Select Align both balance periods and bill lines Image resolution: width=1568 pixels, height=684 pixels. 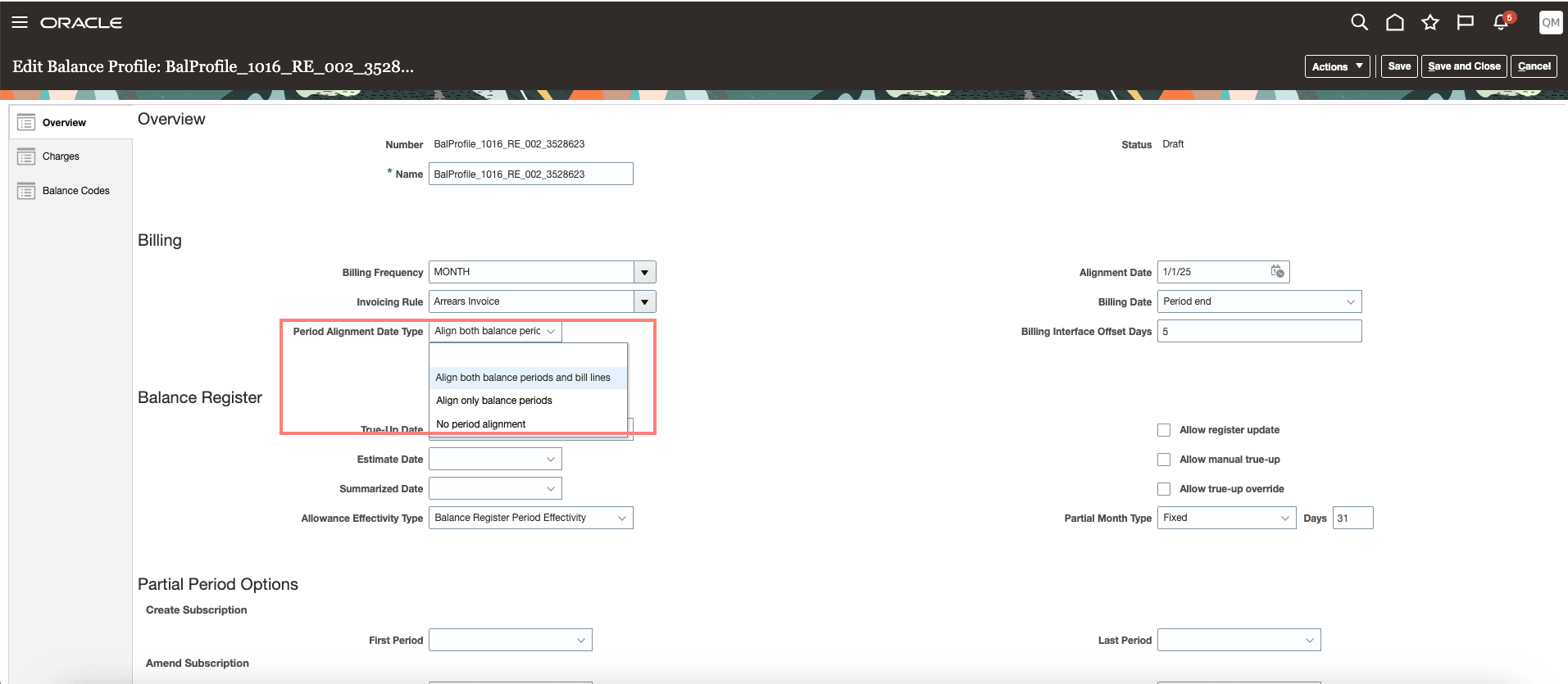pos(528,378)
